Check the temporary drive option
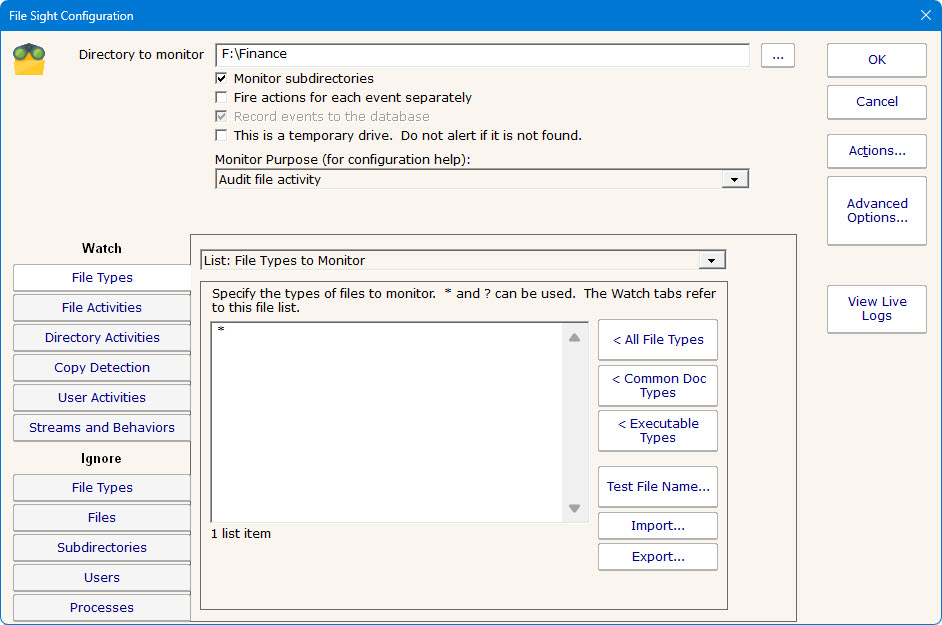The height and width of the screenshot is (625, 942). pyautogui.click(x=221, y=136)
